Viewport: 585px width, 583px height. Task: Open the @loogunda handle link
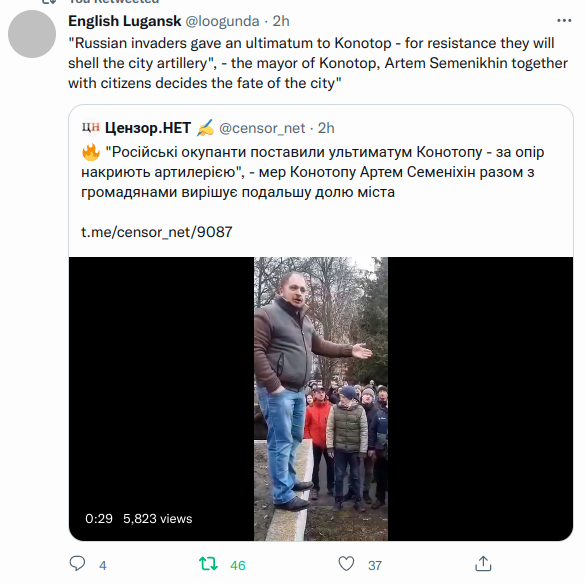[x=222, y=21]
